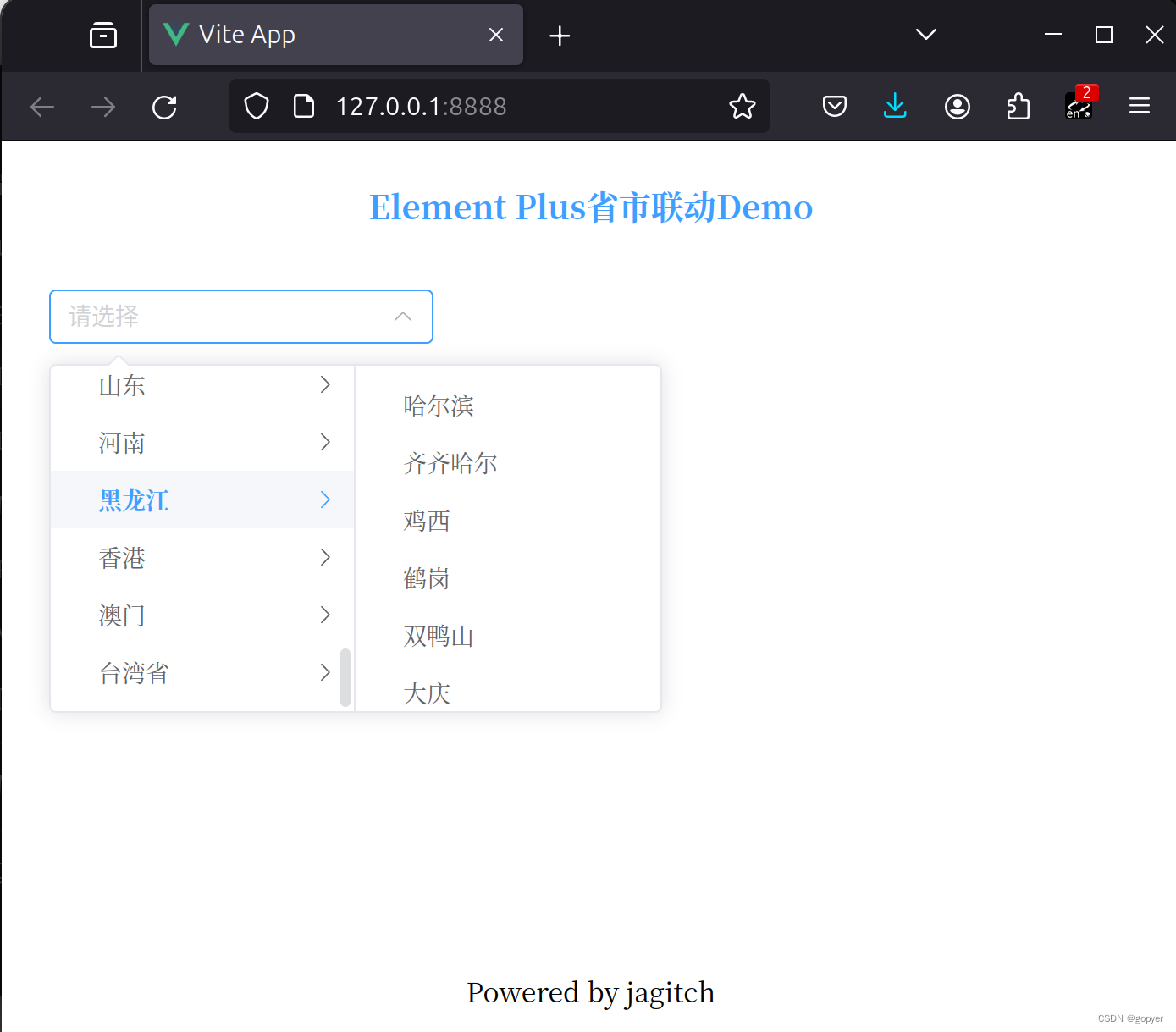Open the Firefox account menu
Viewport: 1176px width, 1032px height.
[x=958, y=107]
